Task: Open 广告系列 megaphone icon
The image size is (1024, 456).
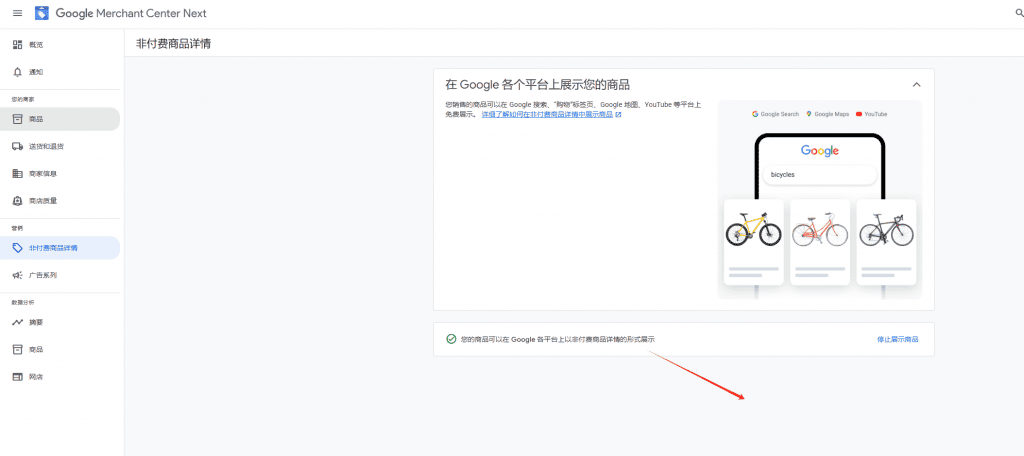Action: pyautogui.click(x=18, y=275)
